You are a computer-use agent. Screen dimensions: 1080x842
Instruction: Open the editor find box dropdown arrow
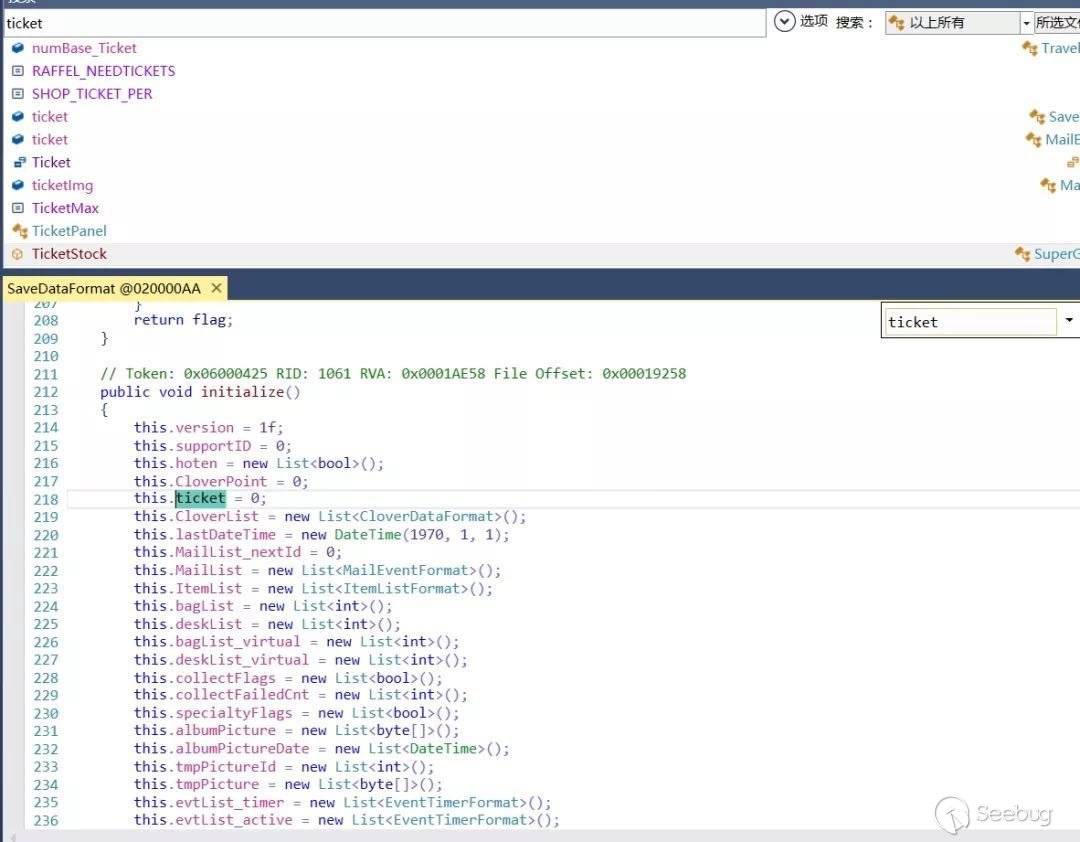coord(1068,321)
